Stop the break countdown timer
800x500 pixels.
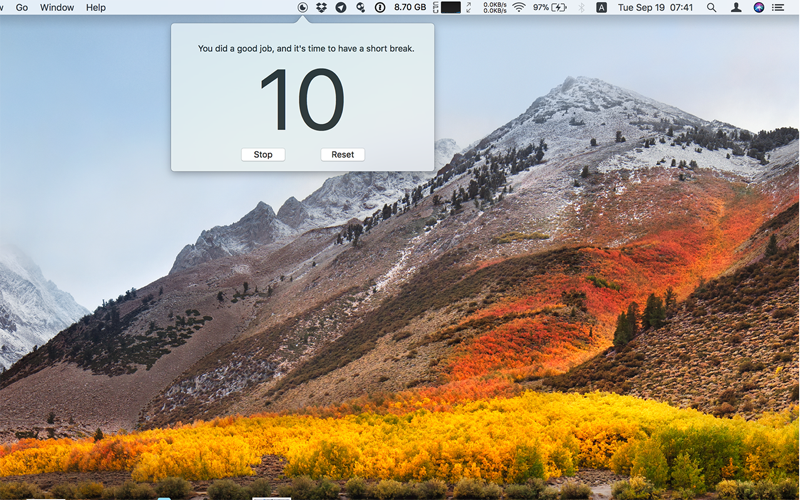click(x=263, y=155)
